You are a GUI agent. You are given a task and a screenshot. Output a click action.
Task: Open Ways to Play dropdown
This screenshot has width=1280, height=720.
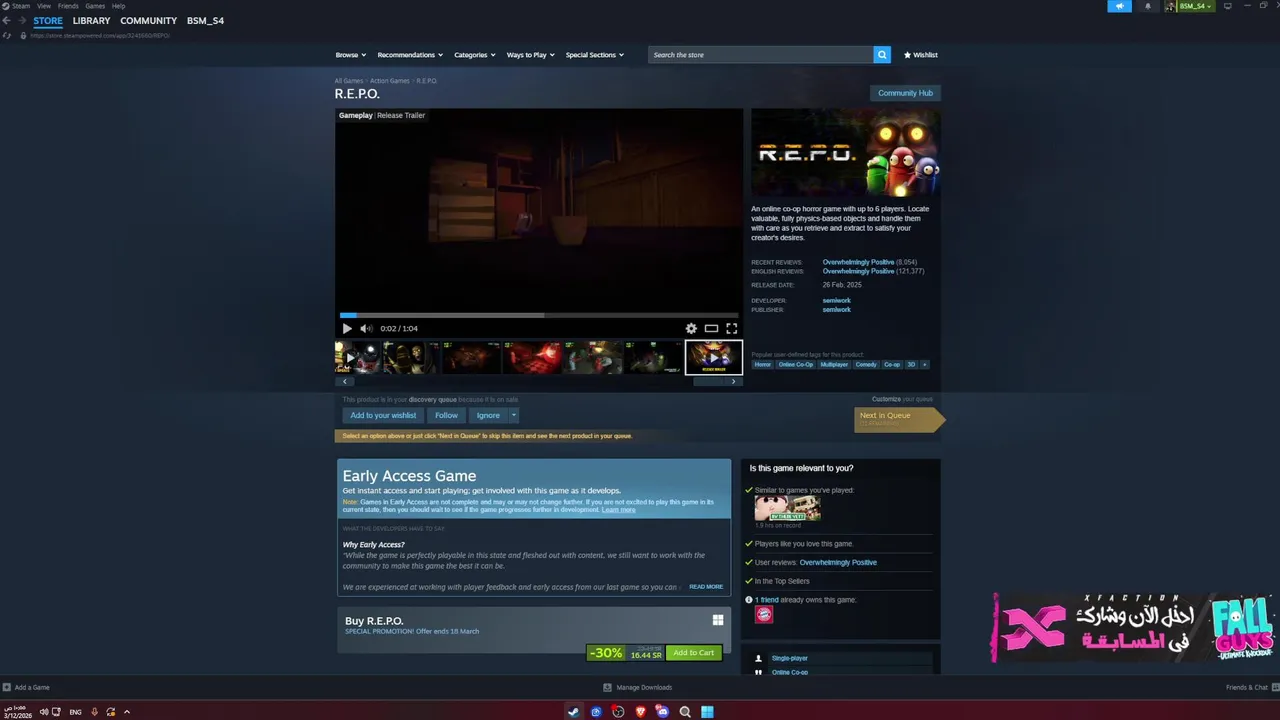(x=531, y=55)
